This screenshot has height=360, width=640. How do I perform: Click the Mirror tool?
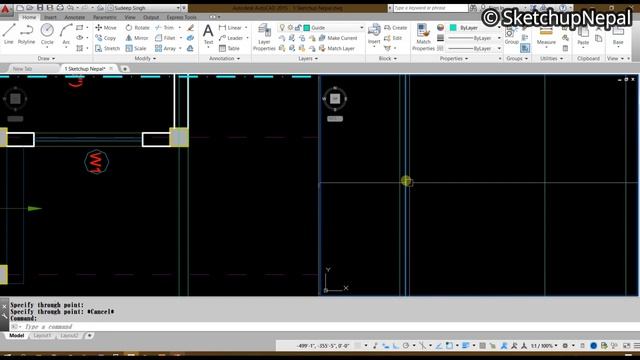pos(137,38)
